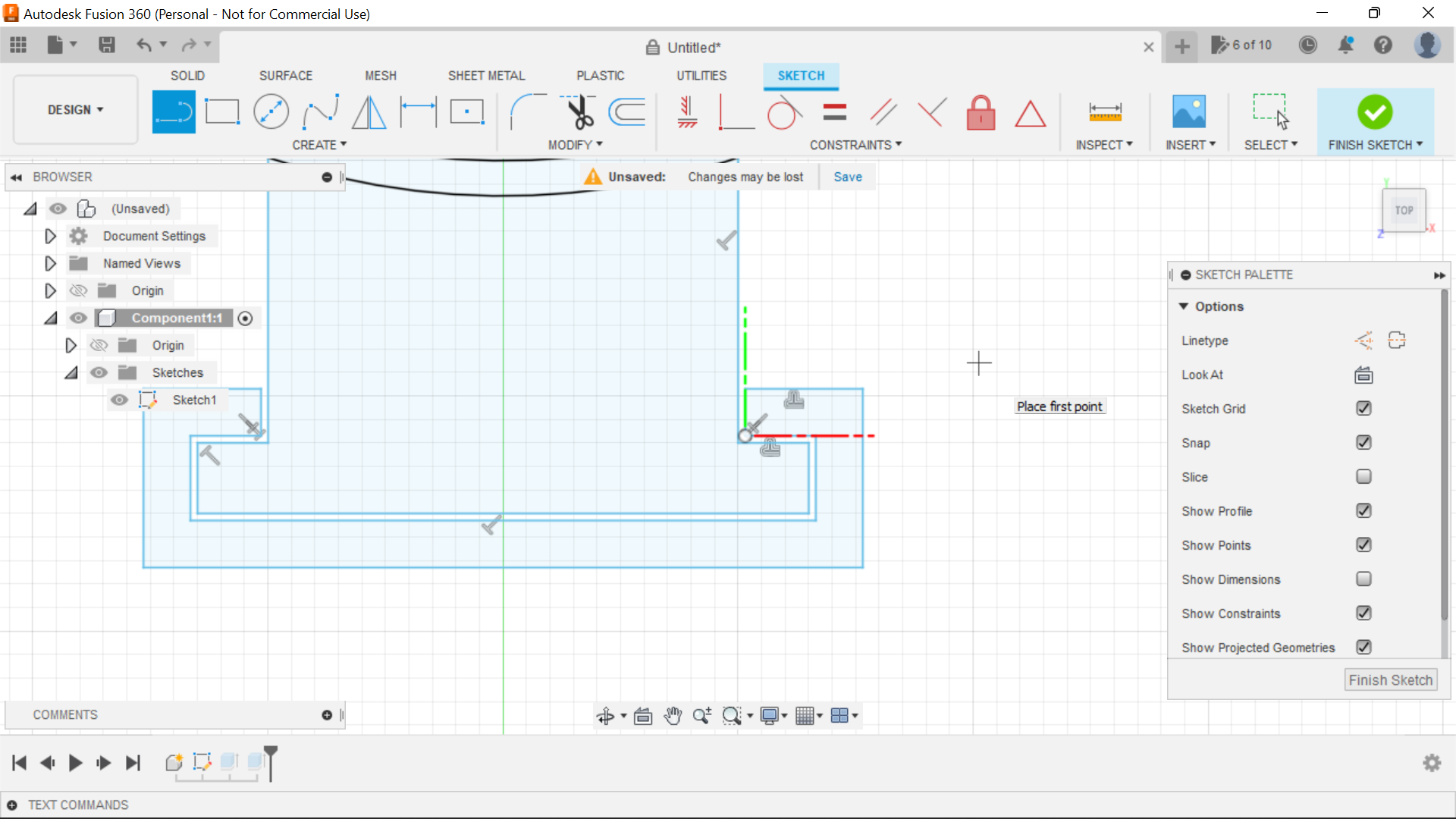This screenshot has width=1456, height=819.
Task: Switch to the SURFACE tab
Action: [285, 75]
